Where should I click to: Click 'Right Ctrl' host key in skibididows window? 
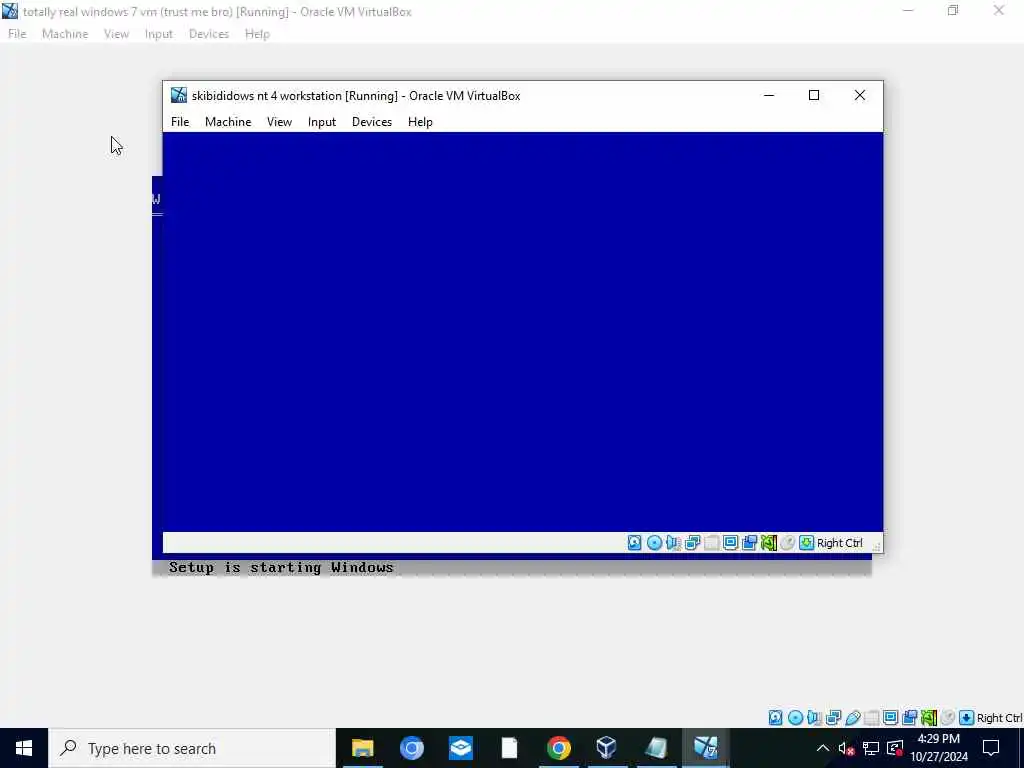coord(840,543)
